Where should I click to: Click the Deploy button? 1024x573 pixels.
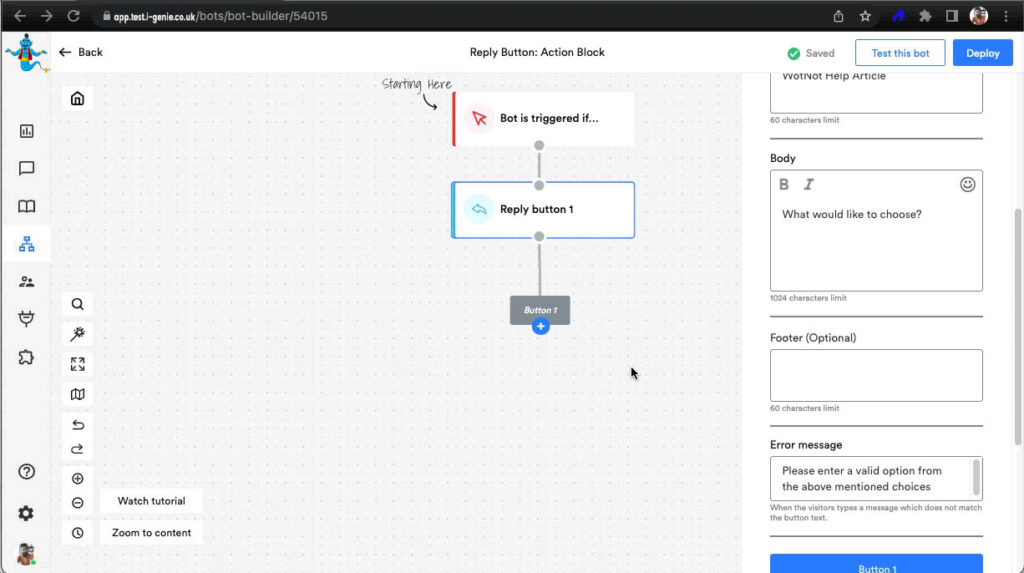tap(982, 53)
